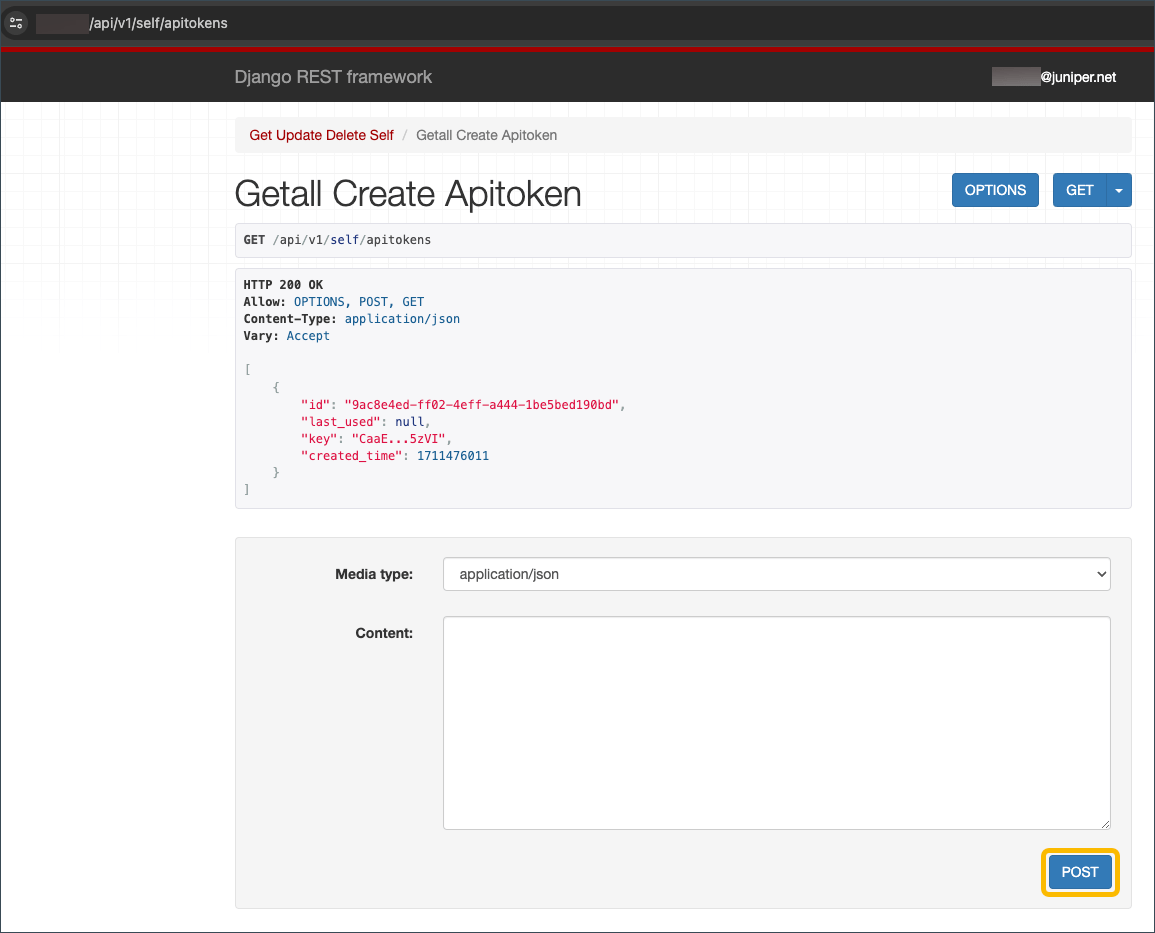The image size is (1155, 933).
Task: Click the Getall Create Apitoken breadcrumb
Action: coord(486,135)
